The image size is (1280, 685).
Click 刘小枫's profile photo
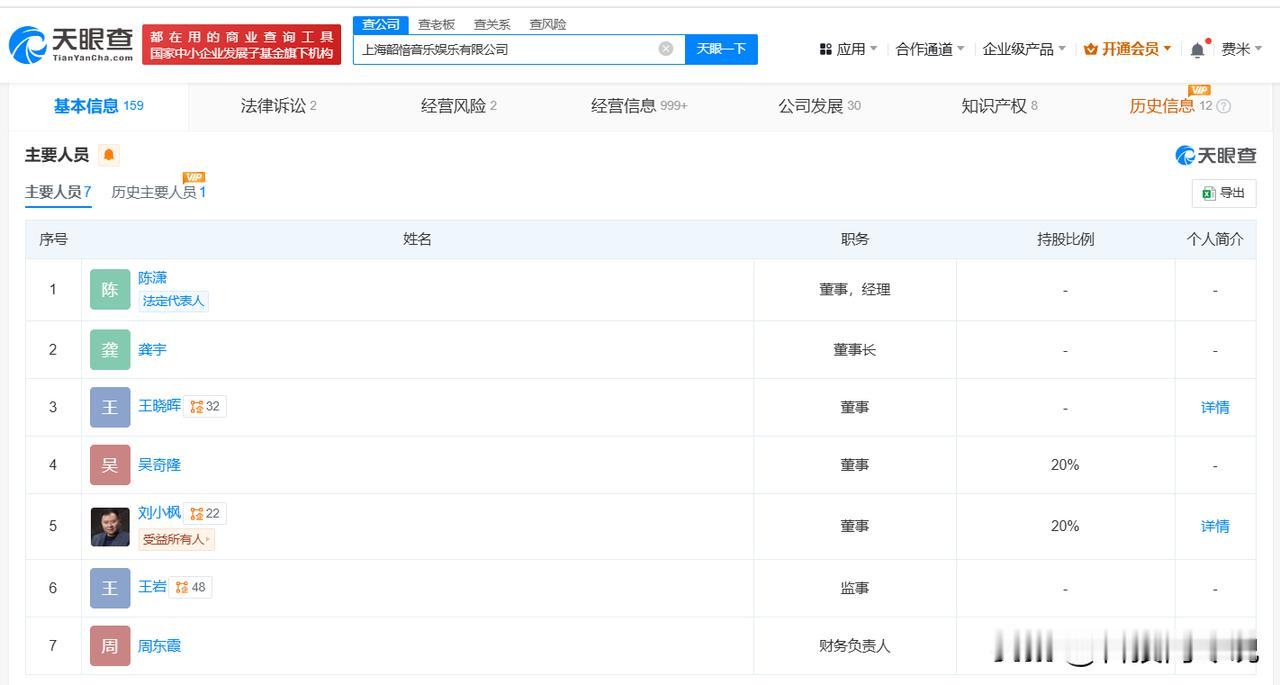pyautogui.click(x=110, y=526)
